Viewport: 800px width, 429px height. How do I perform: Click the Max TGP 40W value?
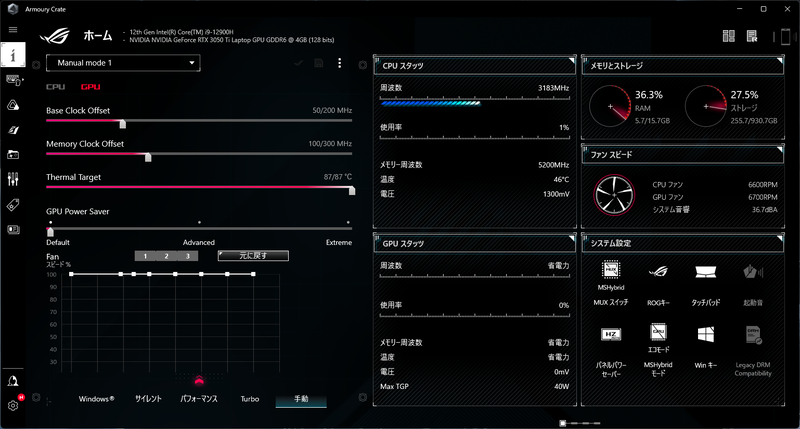pos(561,387)
